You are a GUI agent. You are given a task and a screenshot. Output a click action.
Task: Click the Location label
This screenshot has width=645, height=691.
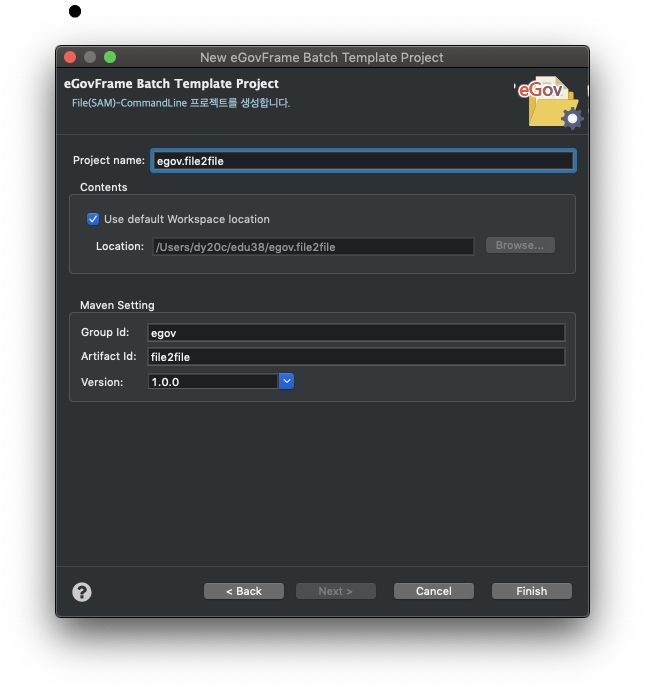(120, 246)
